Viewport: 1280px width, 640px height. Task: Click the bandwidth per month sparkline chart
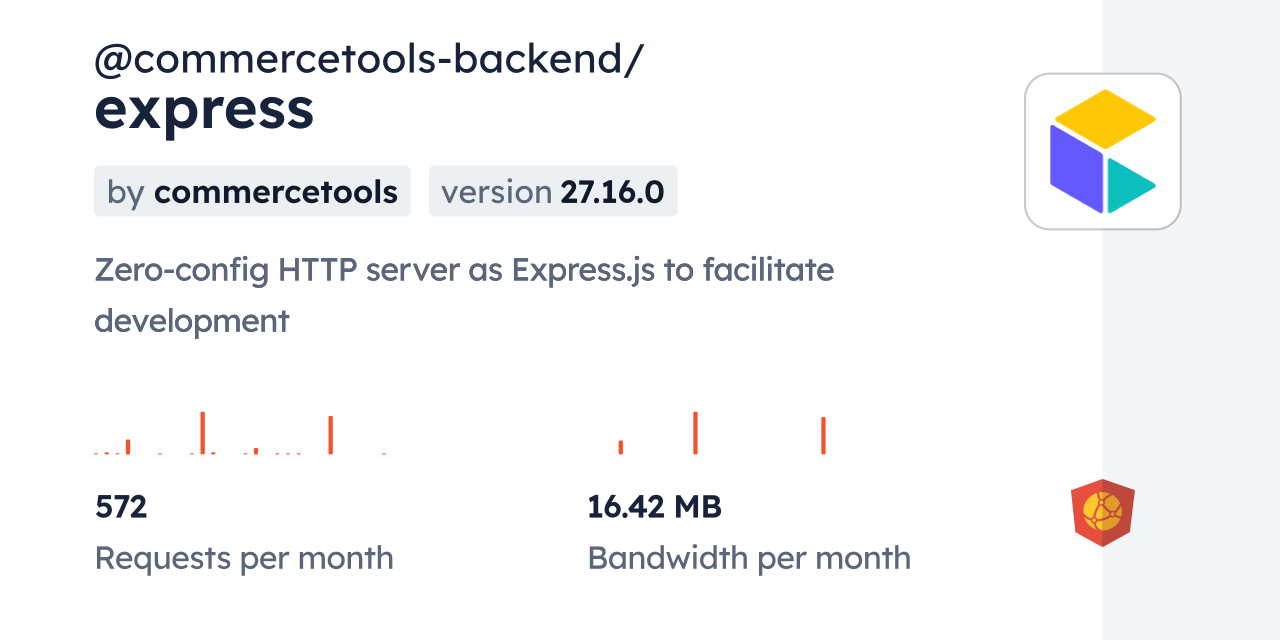click(722, 433)
